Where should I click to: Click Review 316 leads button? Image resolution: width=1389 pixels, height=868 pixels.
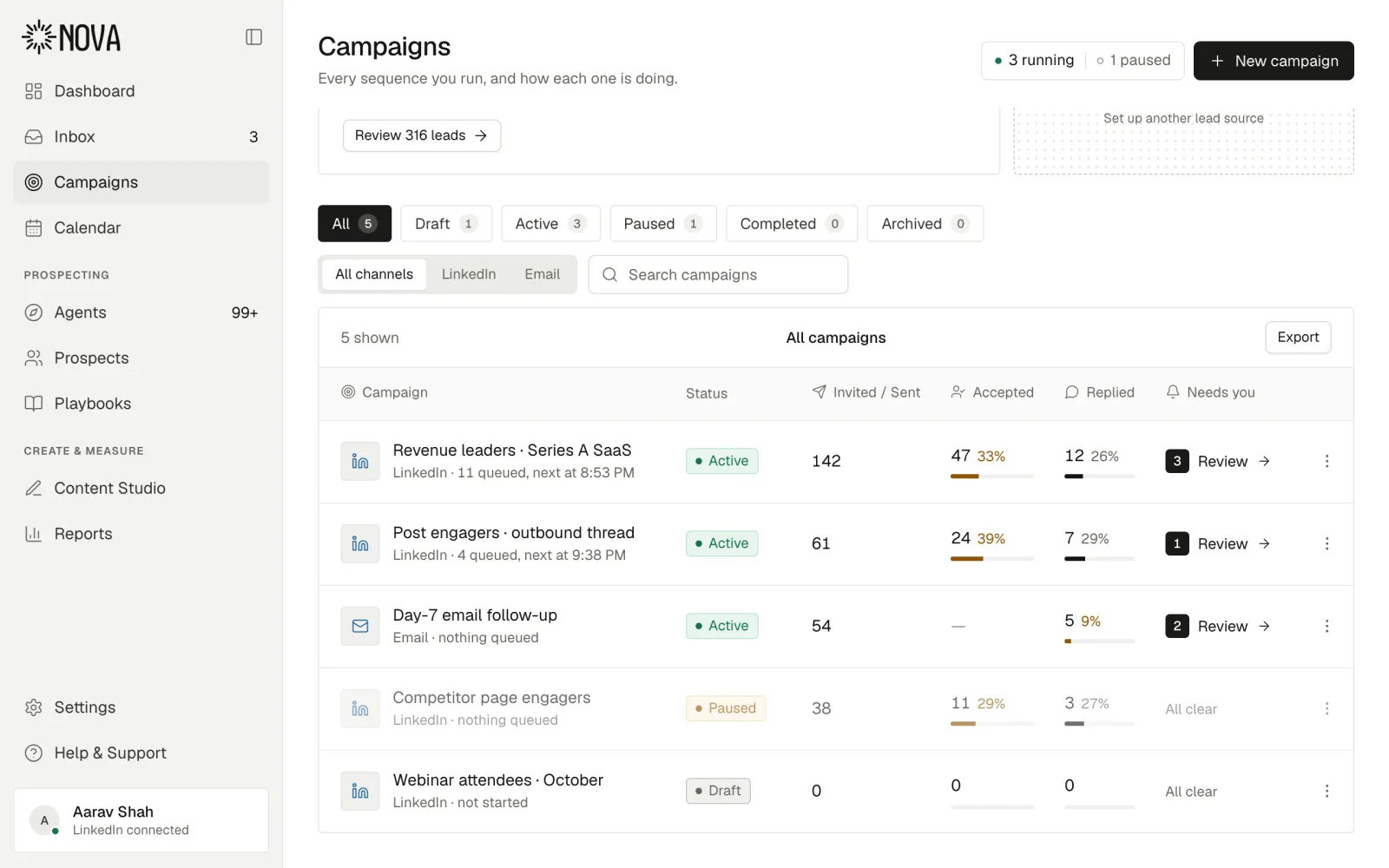(422, 135)
